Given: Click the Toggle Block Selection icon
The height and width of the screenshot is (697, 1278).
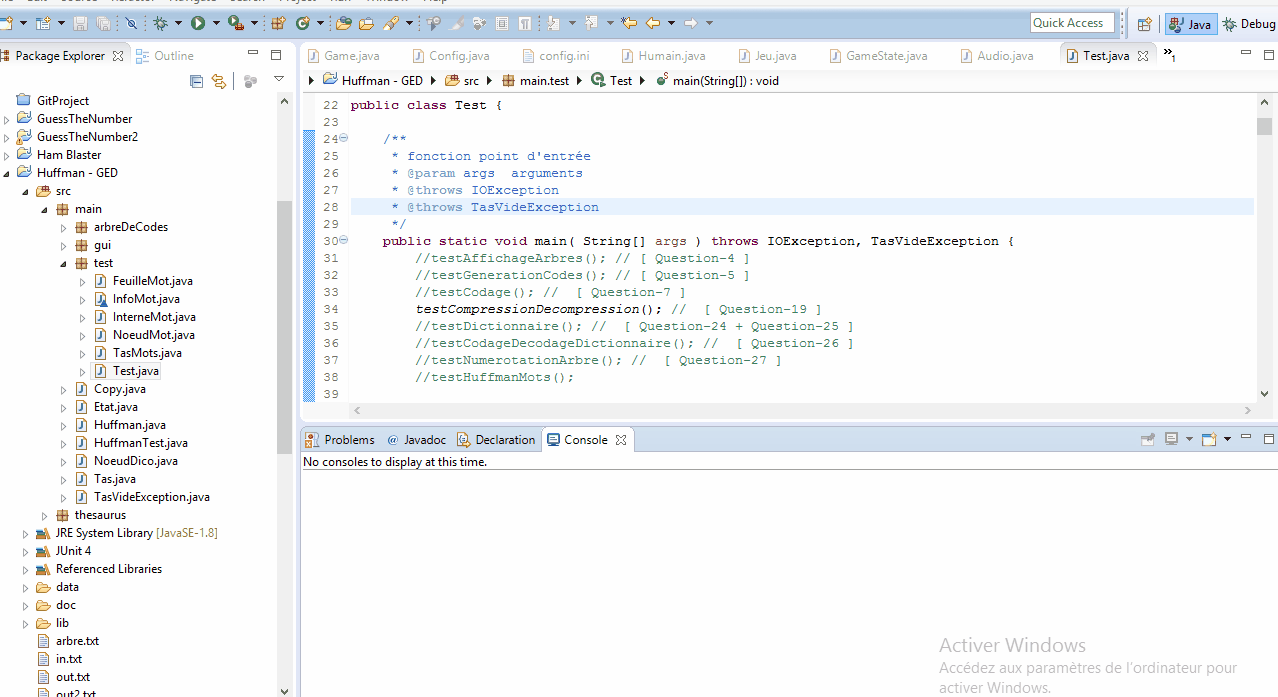Looking at the screenshot, I should [501, 22].
